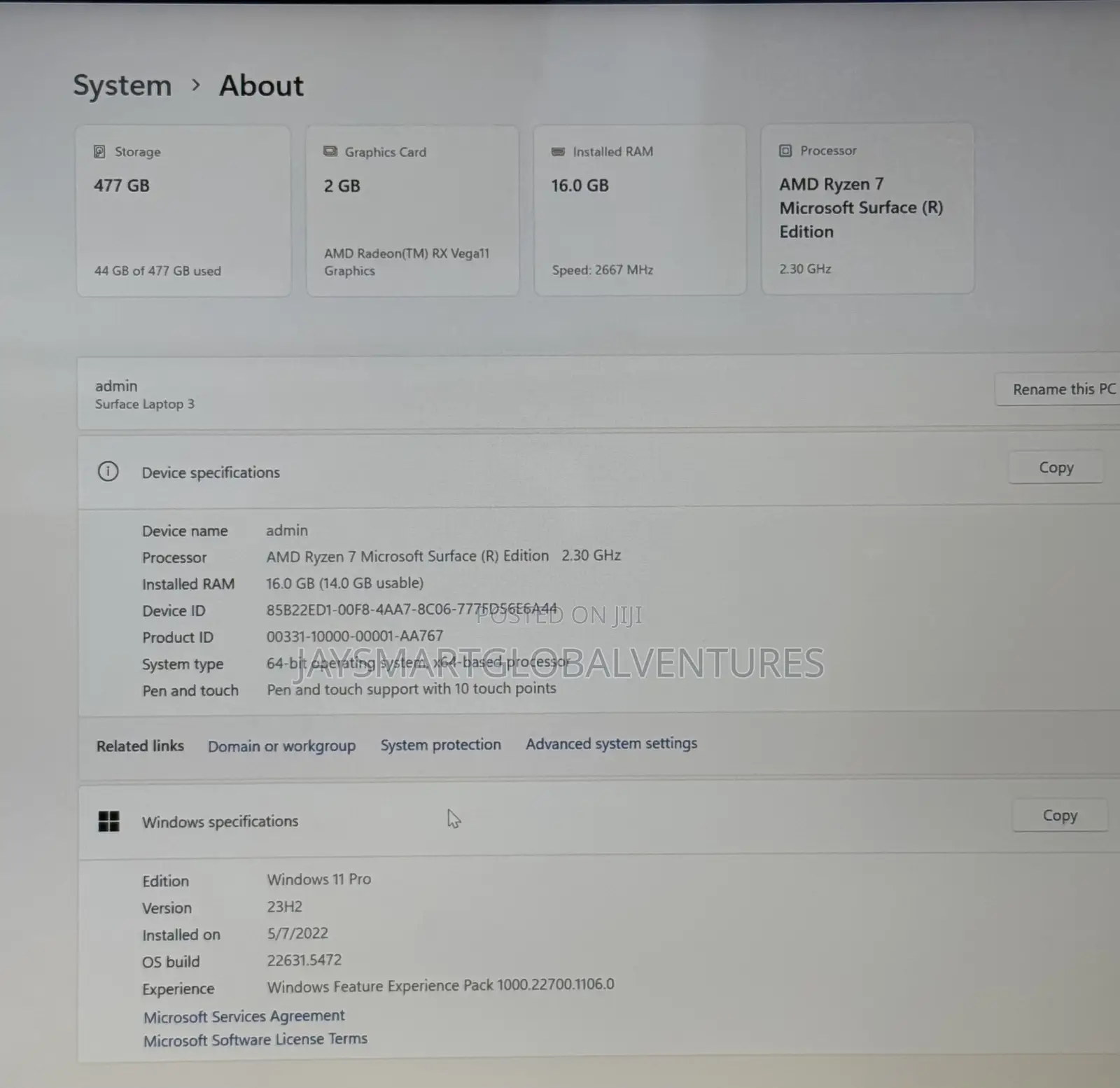The height and width of the screenshot is (1088, 1120).
Task: Go back to System breadcrumb
Action: click(x=122, y=85)
